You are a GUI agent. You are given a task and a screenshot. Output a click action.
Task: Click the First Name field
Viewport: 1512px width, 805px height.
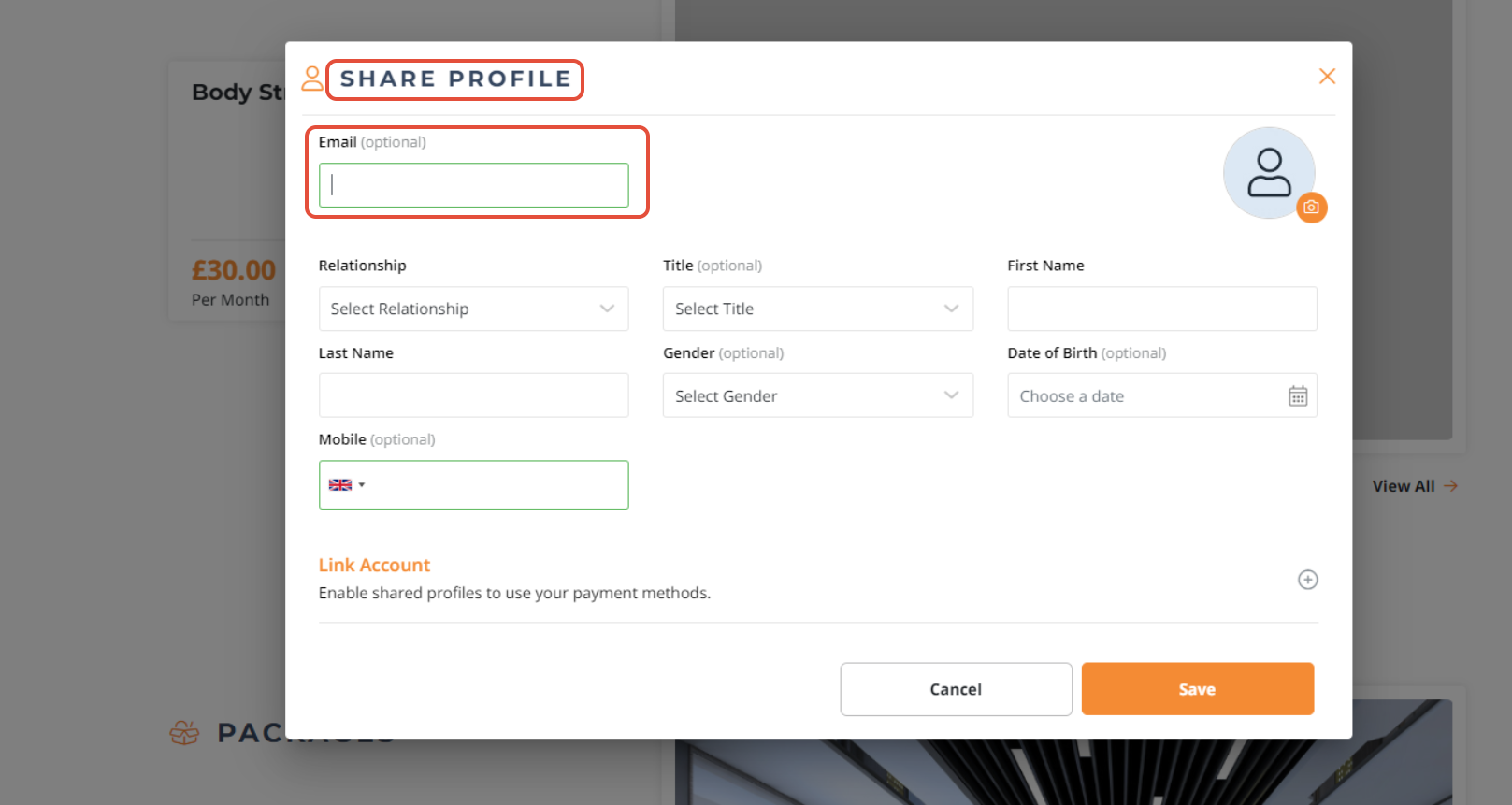click(1162, 309)
